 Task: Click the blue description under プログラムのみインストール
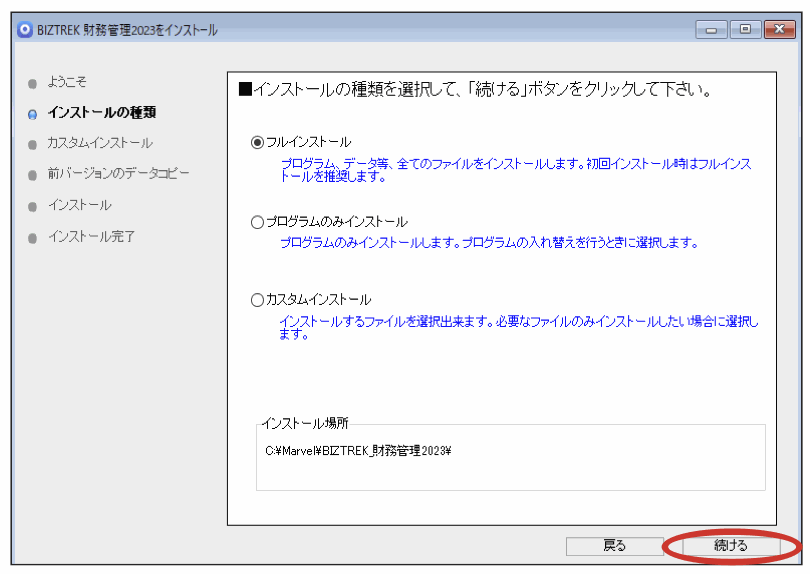tap(488, 243)
